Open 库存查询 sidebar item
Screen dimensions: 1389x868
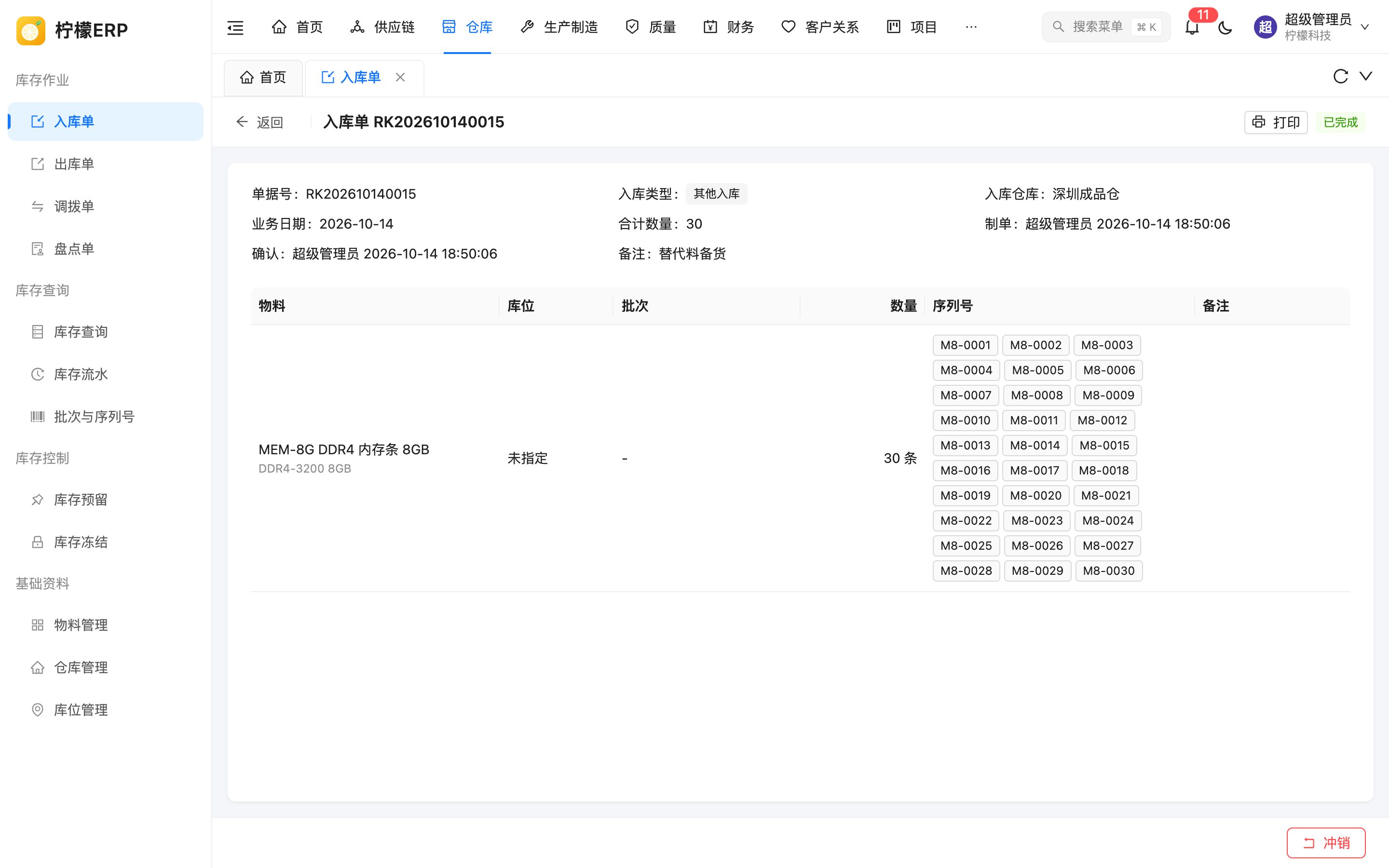click(x=106, y=332)
